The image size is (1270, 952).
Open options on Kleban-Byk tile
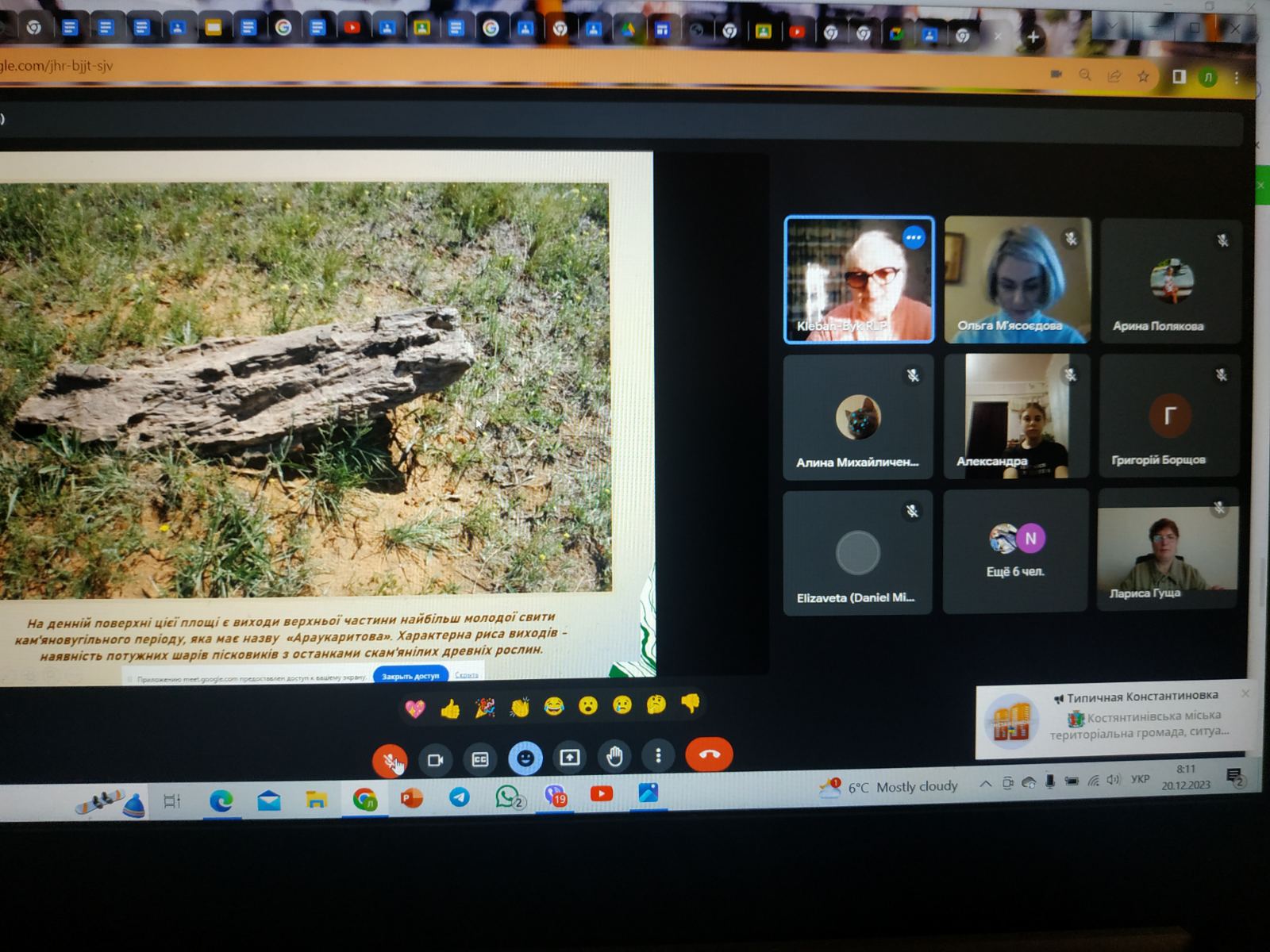(914, 237)
